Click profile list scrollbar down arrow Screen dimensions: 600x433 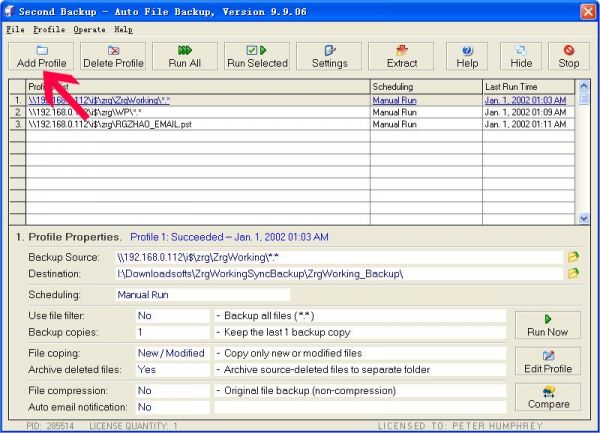[x=584, y=218]
